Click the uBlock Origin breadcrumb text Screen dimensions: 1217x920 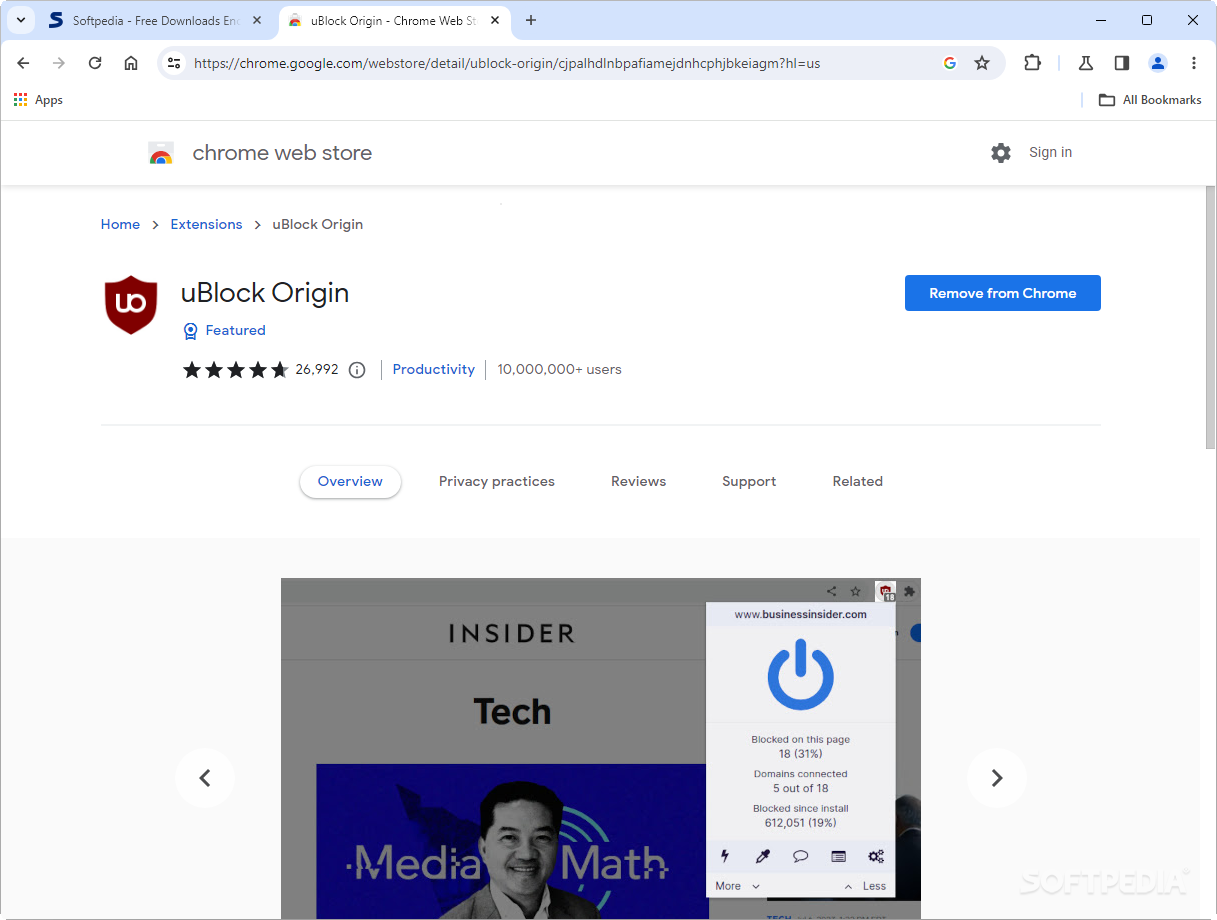click(x=318, y=225)
